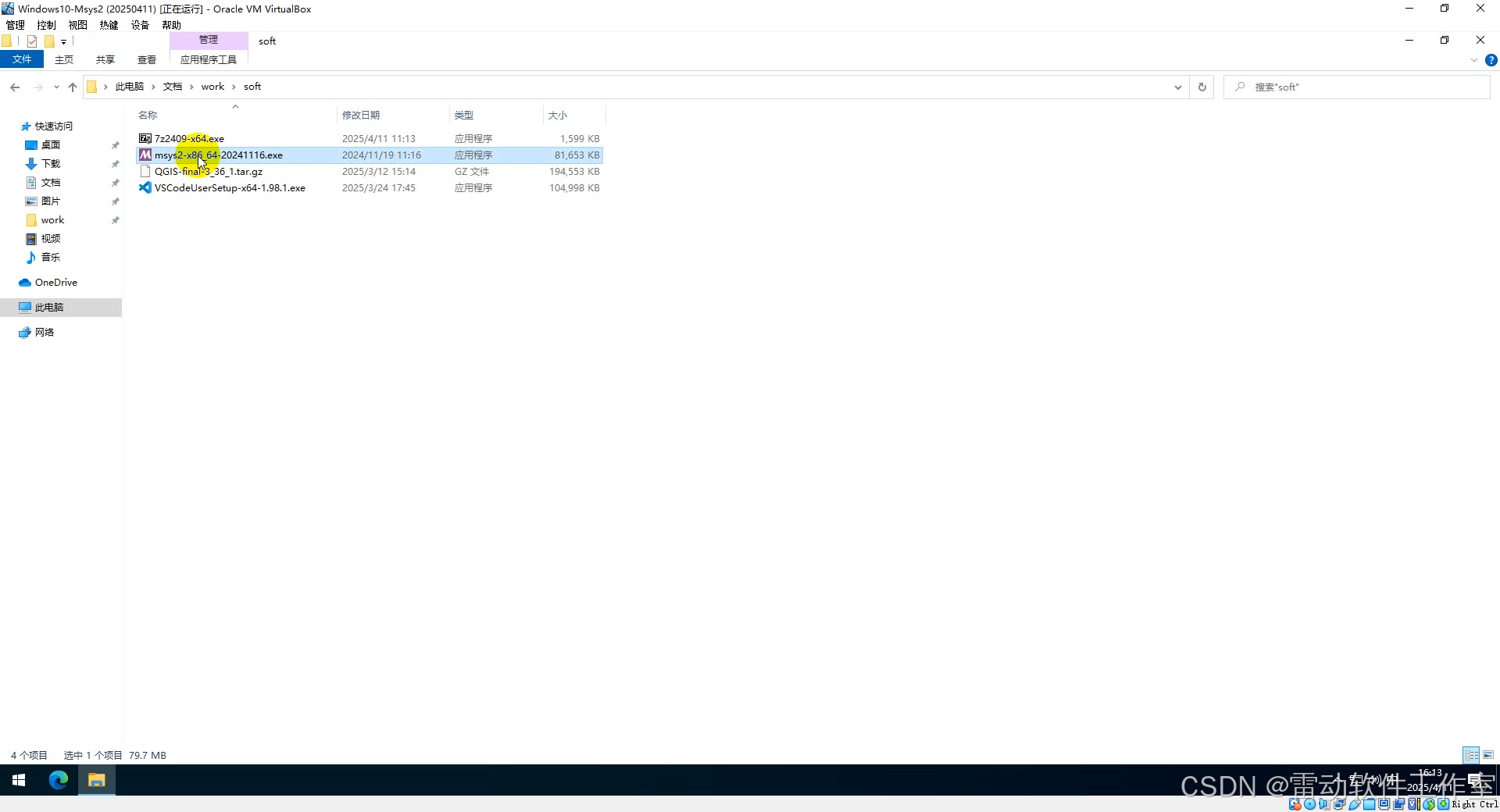Image resolution: width=1500 pixels, height=812 pixels.
Task: Click the msys2 installer file icon
Action: [x=145, y=155]
